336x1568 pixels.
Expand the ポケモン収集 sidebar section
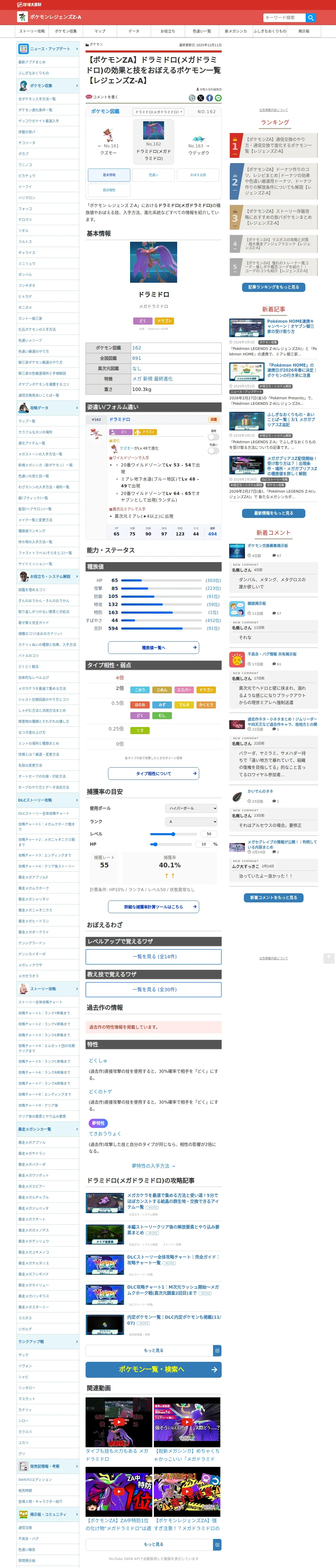click(x=48, y=86)
